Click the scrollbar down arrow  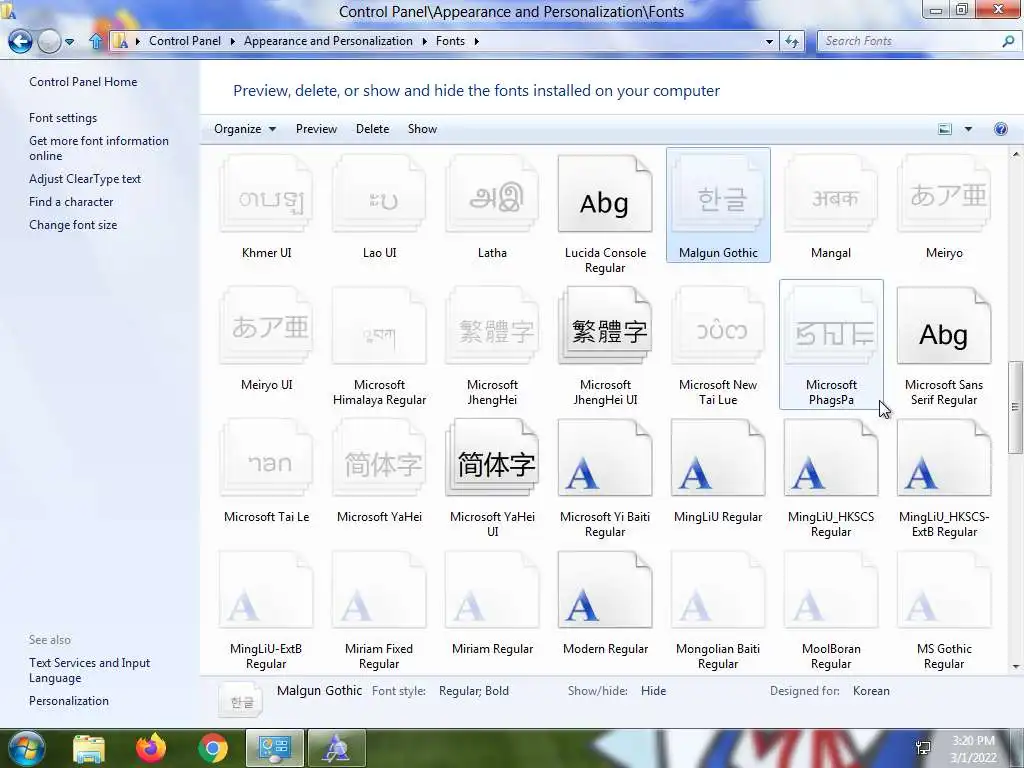1016,667
